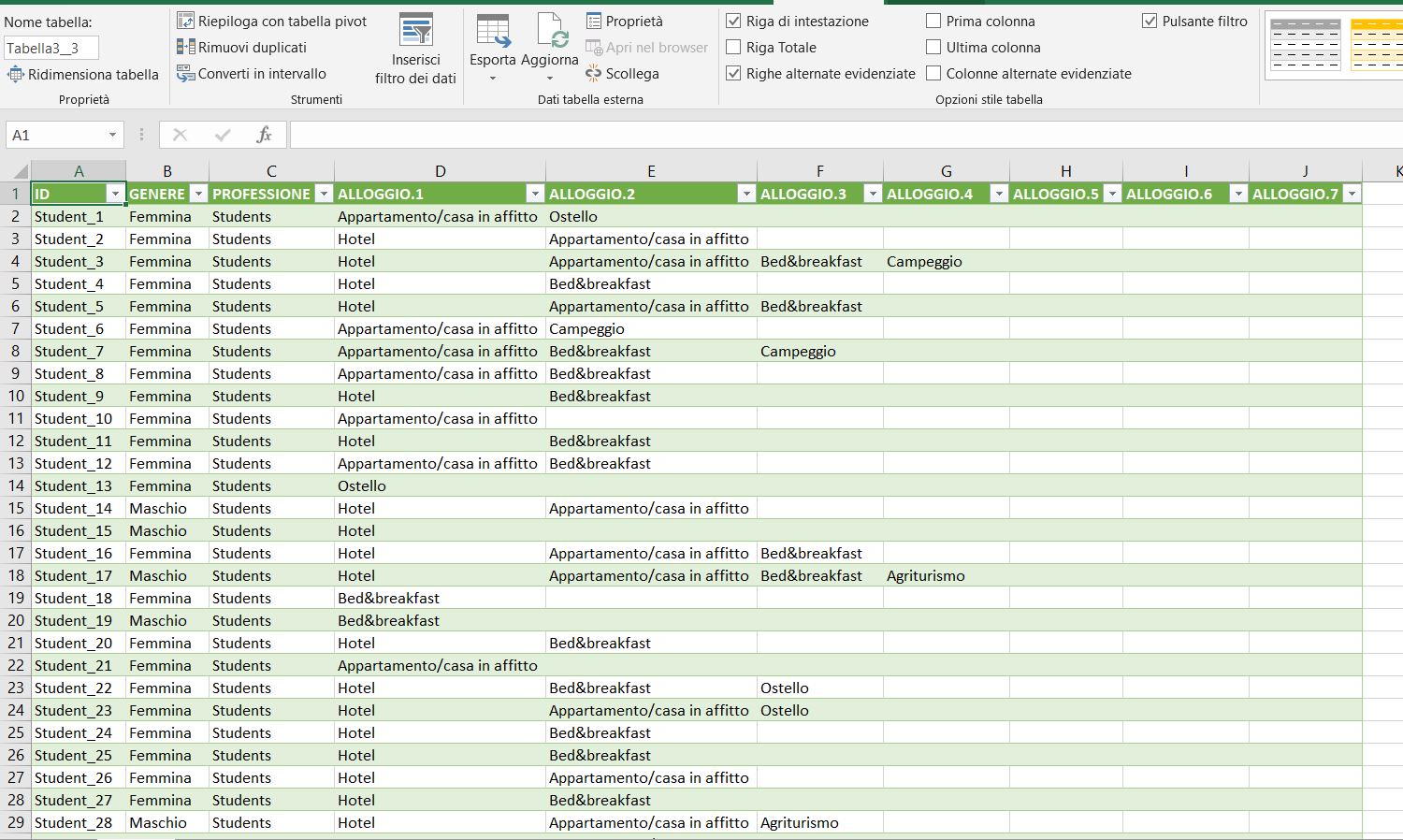The height and width of the screenshot is (840, 1403).
Task: Click the Ridimensiona tabella icon
Action: (x=15, y=74)
